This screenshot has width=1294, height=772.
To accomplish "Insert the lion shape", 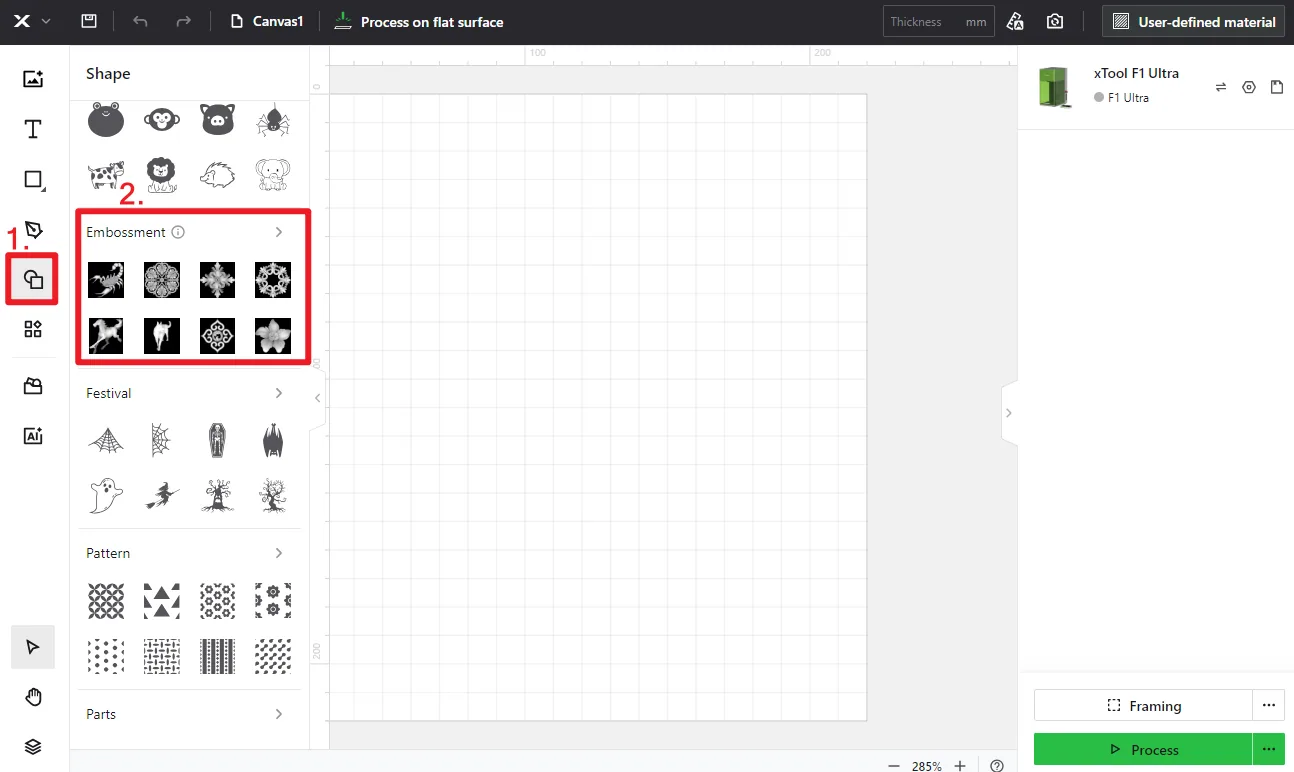I will click(162, 175).
